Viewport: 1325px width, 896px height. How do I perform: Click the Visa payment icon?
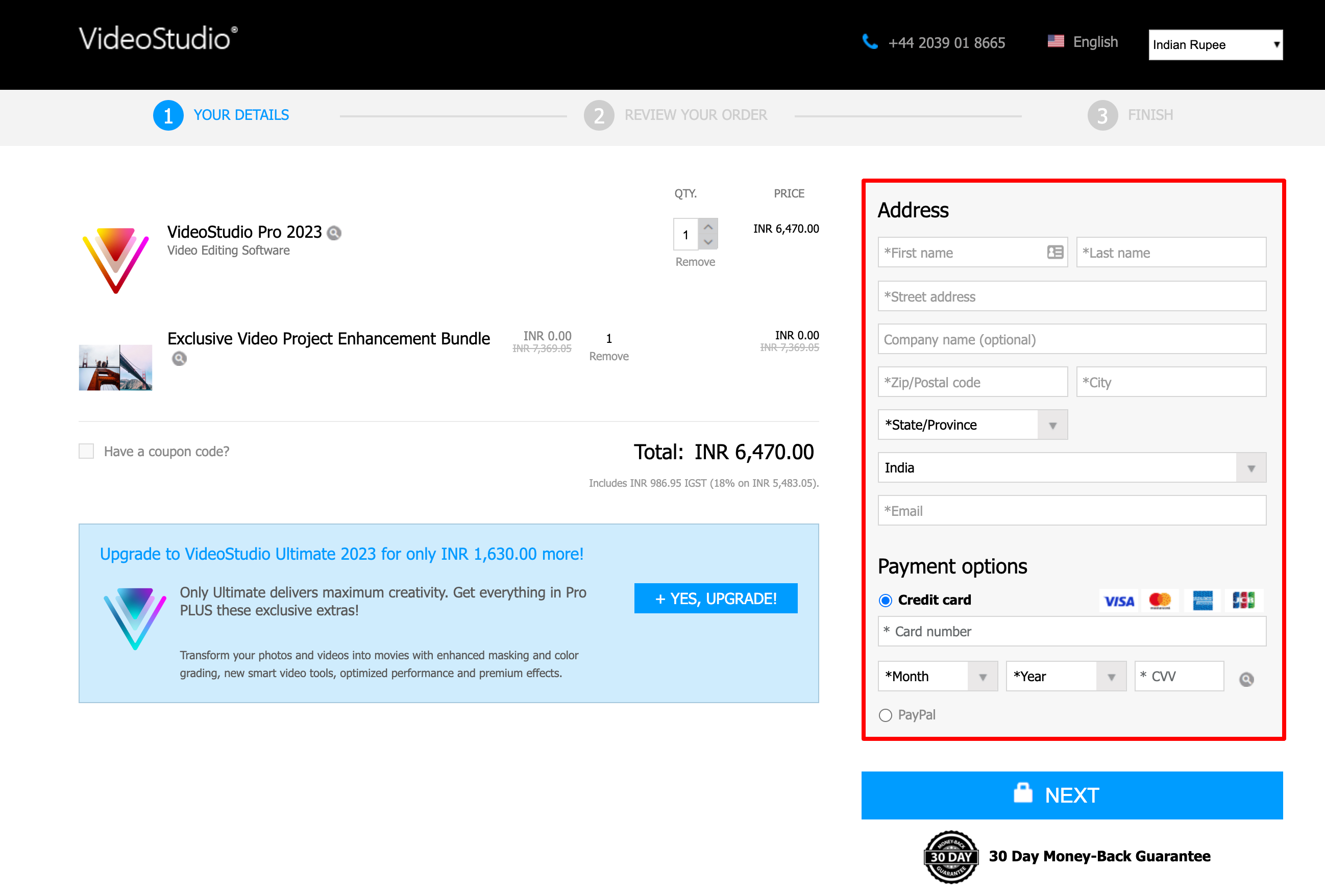tap(1117, 600)
